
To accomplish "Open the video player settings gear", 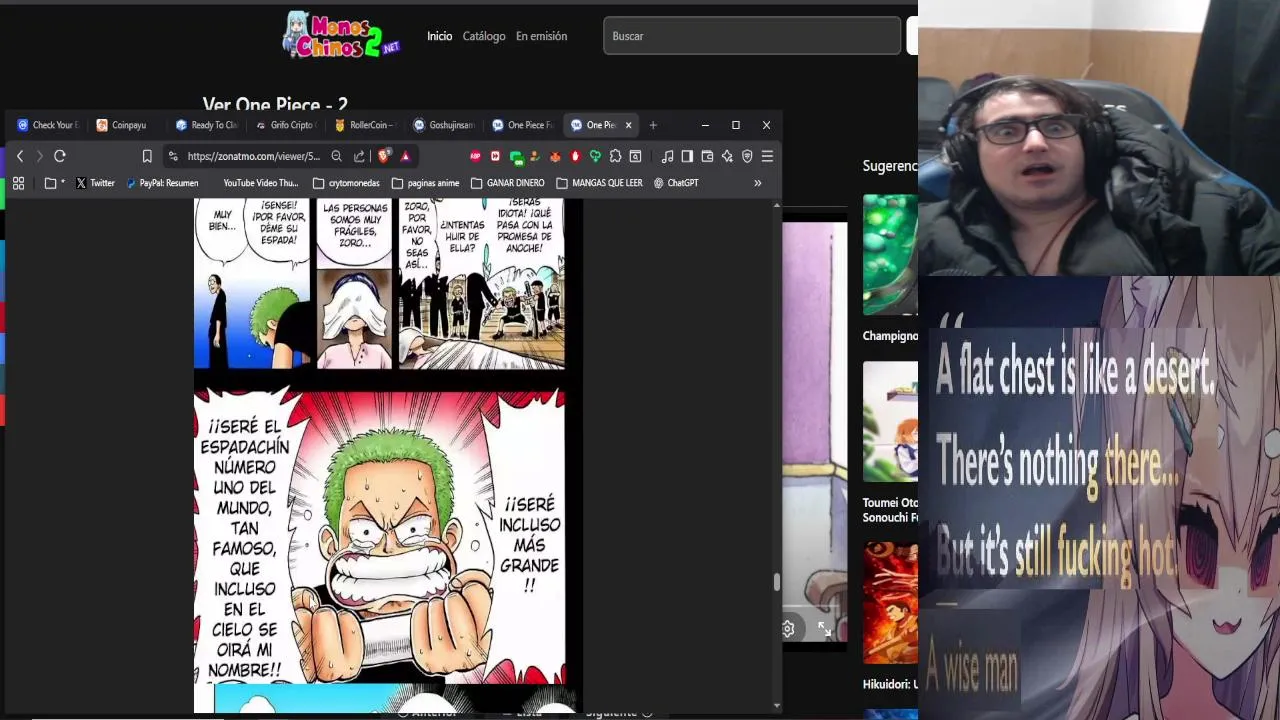I will click(788, 628).
